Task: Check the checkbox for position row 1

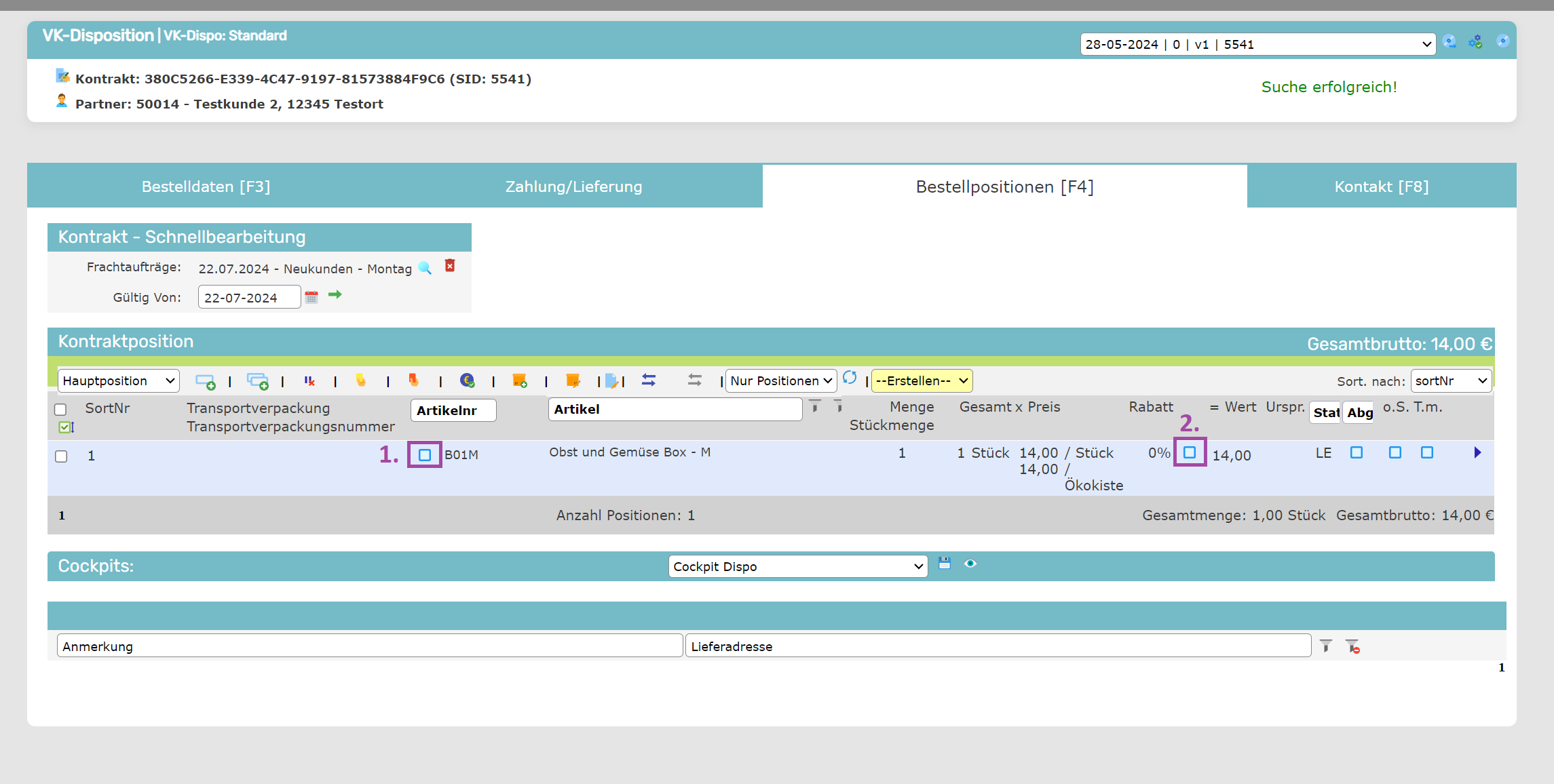Action: coord(61,456)
